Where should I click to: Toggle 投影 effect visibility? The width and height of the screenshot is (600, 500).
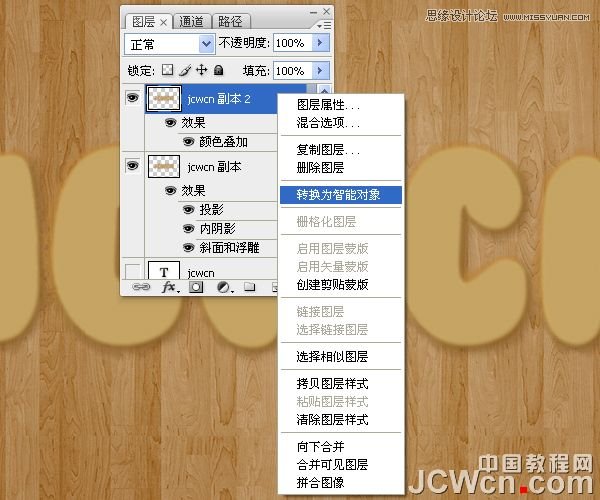(188, 209)
